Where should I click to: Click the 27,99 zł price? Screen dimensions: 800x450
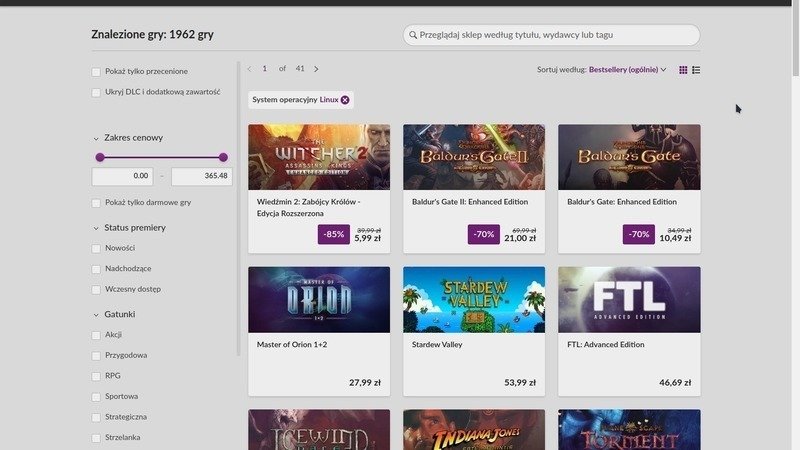(365, 383)
